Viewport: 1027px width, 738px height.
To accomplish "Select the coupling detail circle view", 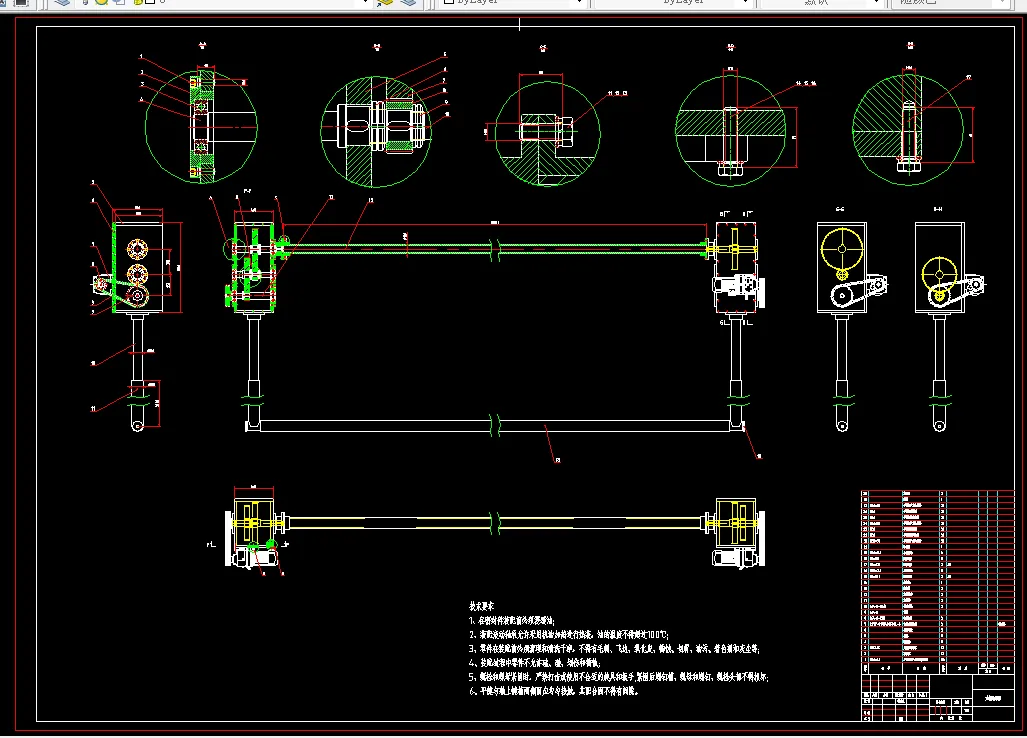I will pyautogui.click(x=376, y=132).
